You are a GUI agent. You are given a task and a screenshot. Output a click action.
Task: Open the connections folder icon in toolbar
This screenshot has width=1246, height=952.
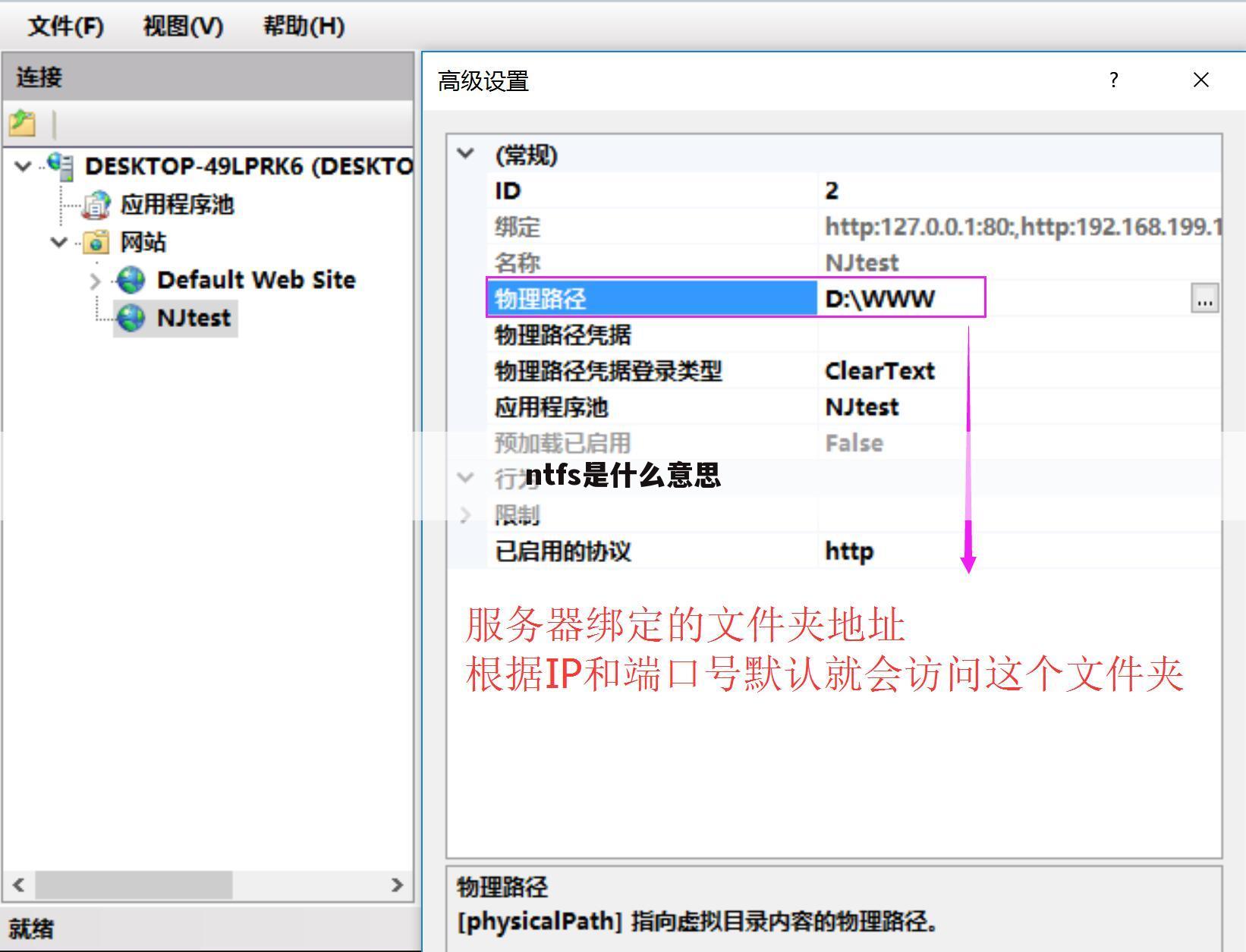tap(22, 124)
